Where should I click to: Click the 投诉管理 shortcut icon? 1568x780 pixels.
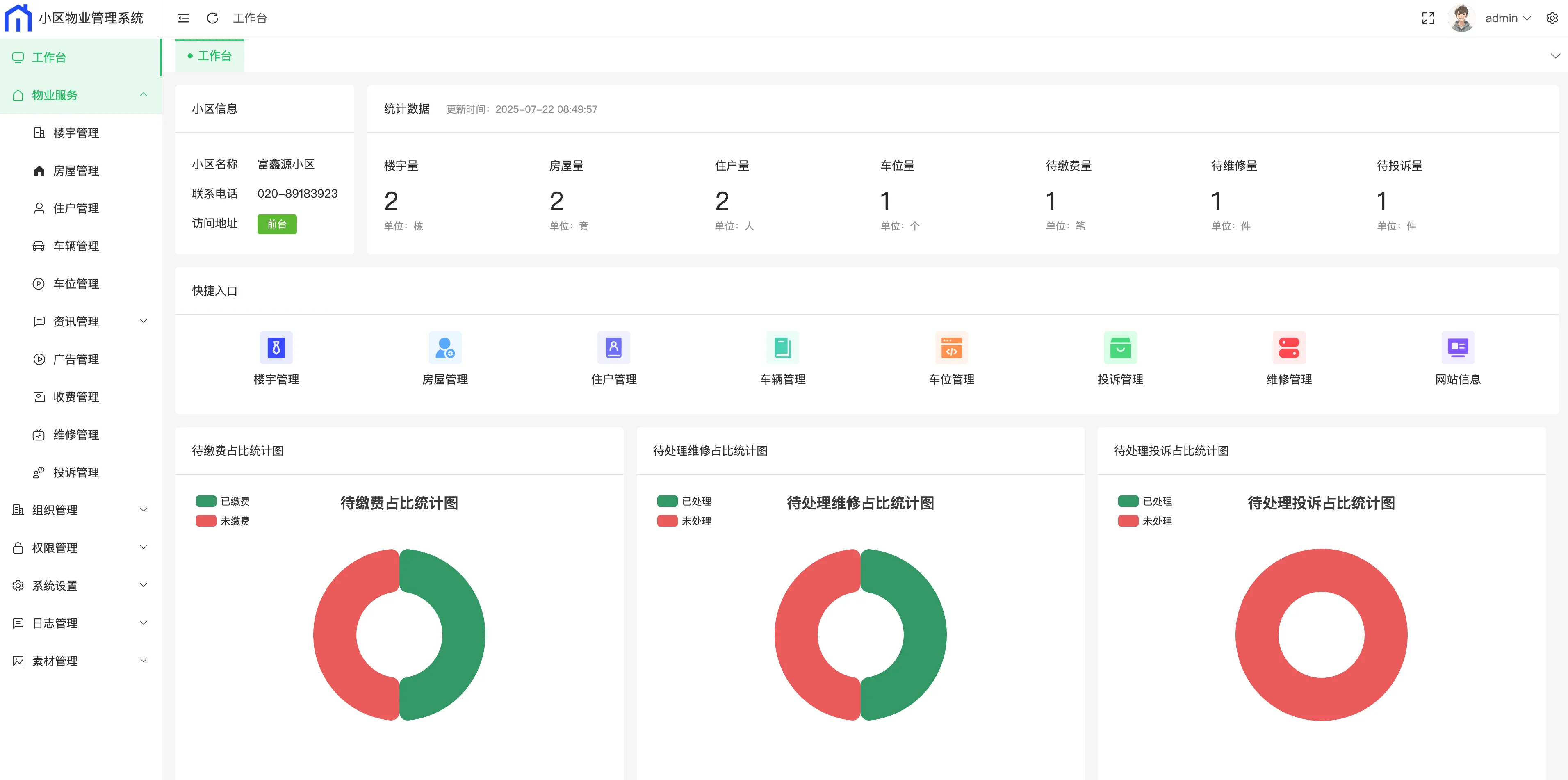1120,348
